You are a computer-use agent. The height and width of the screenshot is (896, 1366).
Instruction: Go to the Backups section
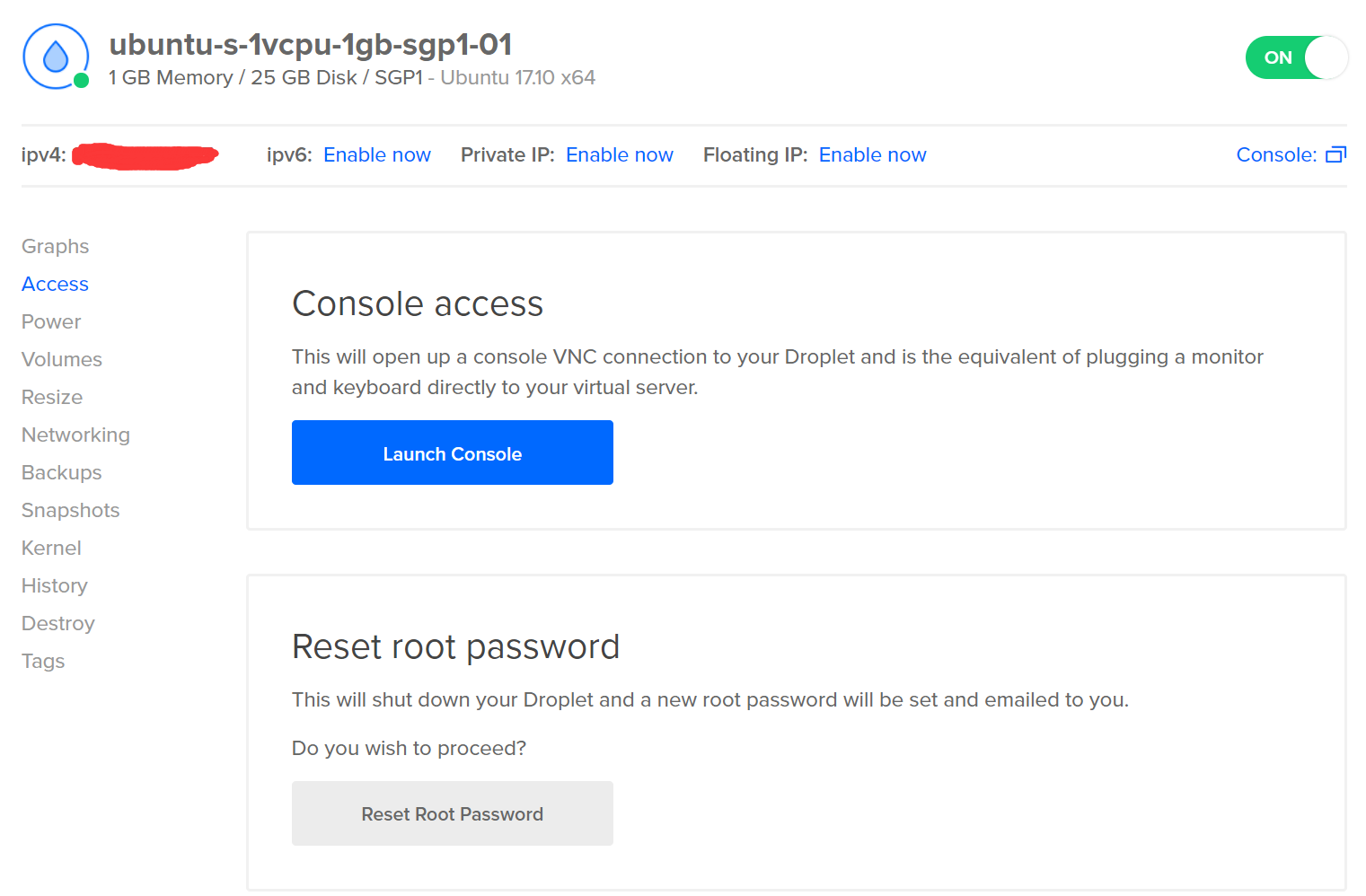click(62, 472)
